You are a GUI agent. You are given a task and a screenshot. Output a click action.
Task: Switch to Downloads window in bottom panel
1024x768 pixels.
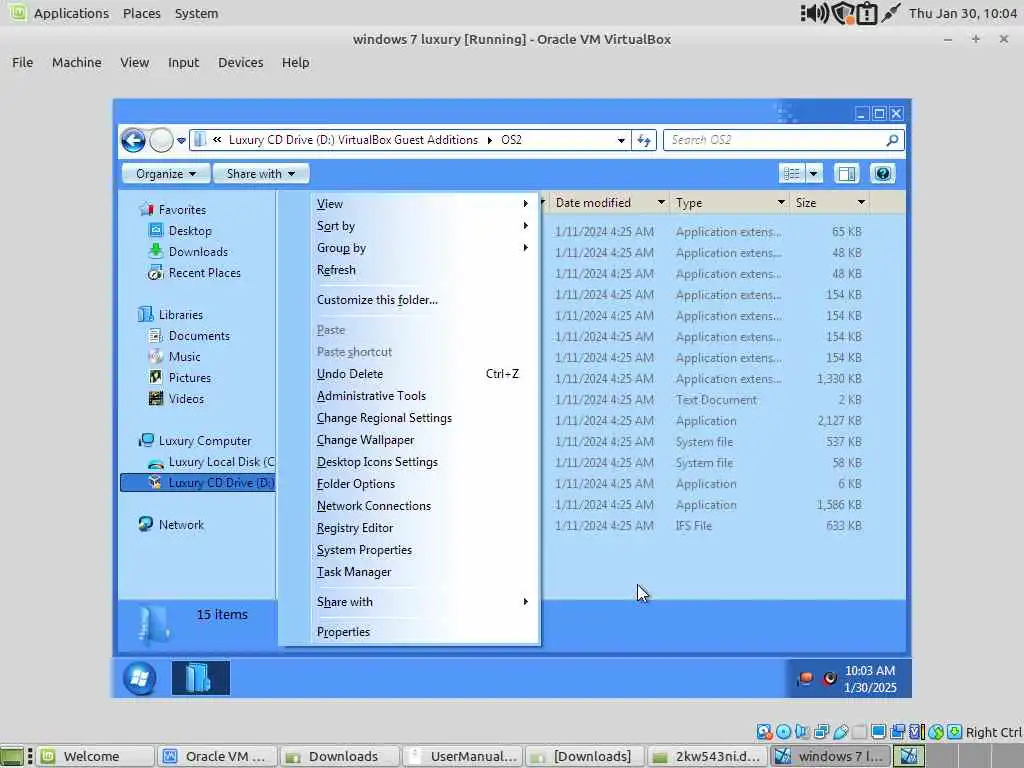(x=340, y=756)
